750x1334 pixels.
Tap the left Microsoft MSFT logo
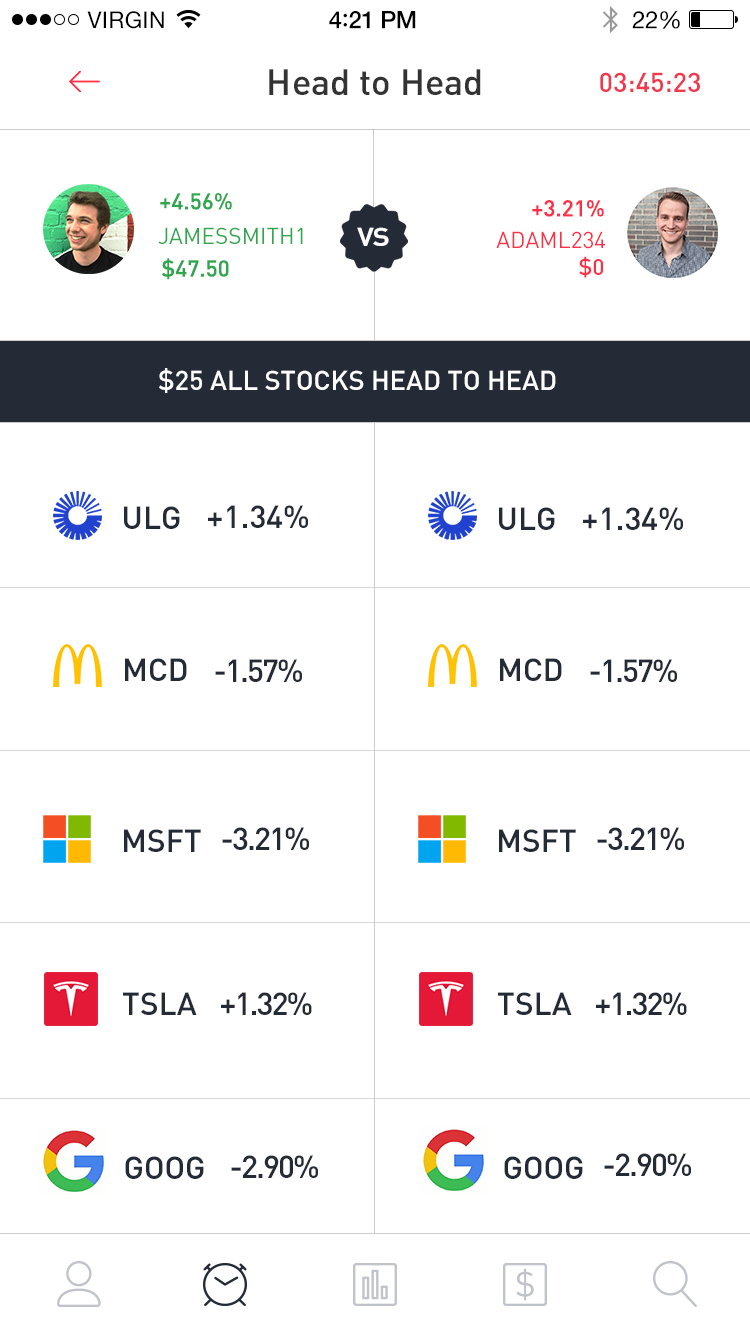coord(67,838)
